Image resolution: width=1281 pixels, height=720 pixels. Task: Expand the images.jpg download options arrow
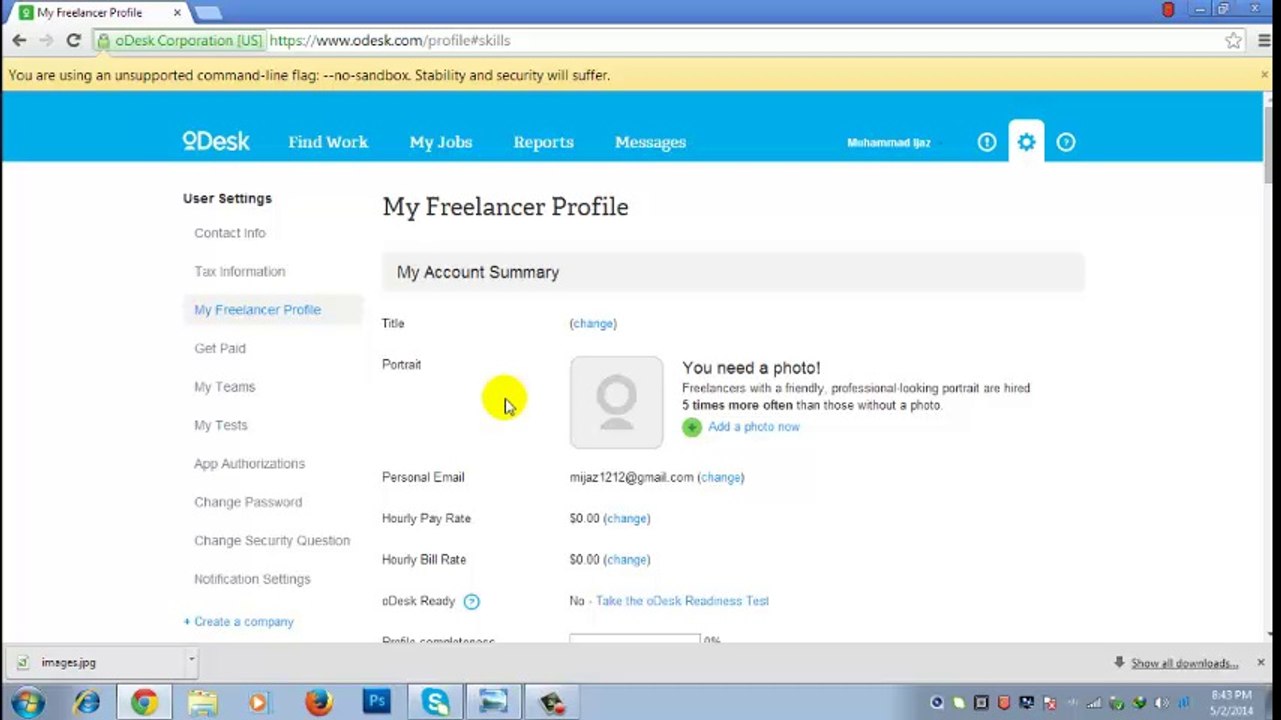click(x=191, y=660)
